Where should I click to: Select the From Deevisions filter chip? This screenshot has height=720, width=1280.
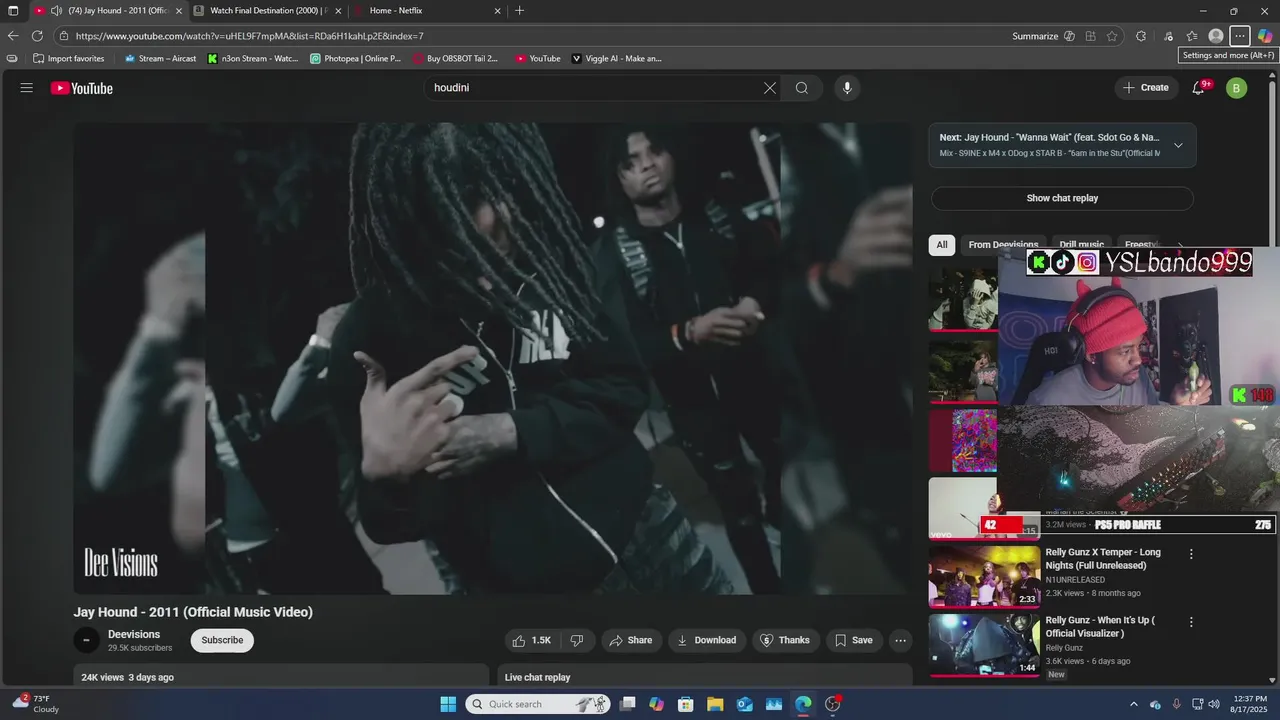click(x=1003, y=245)
